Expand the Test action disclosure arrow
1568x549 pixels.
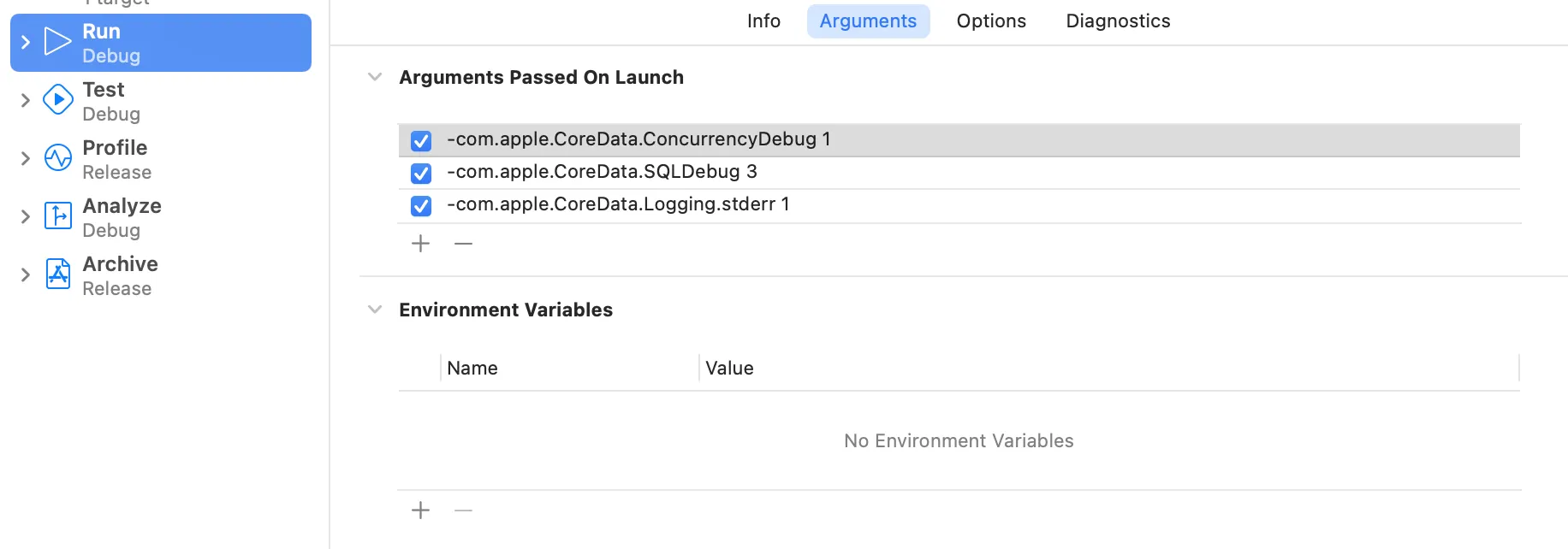click(x=26, y=100)
